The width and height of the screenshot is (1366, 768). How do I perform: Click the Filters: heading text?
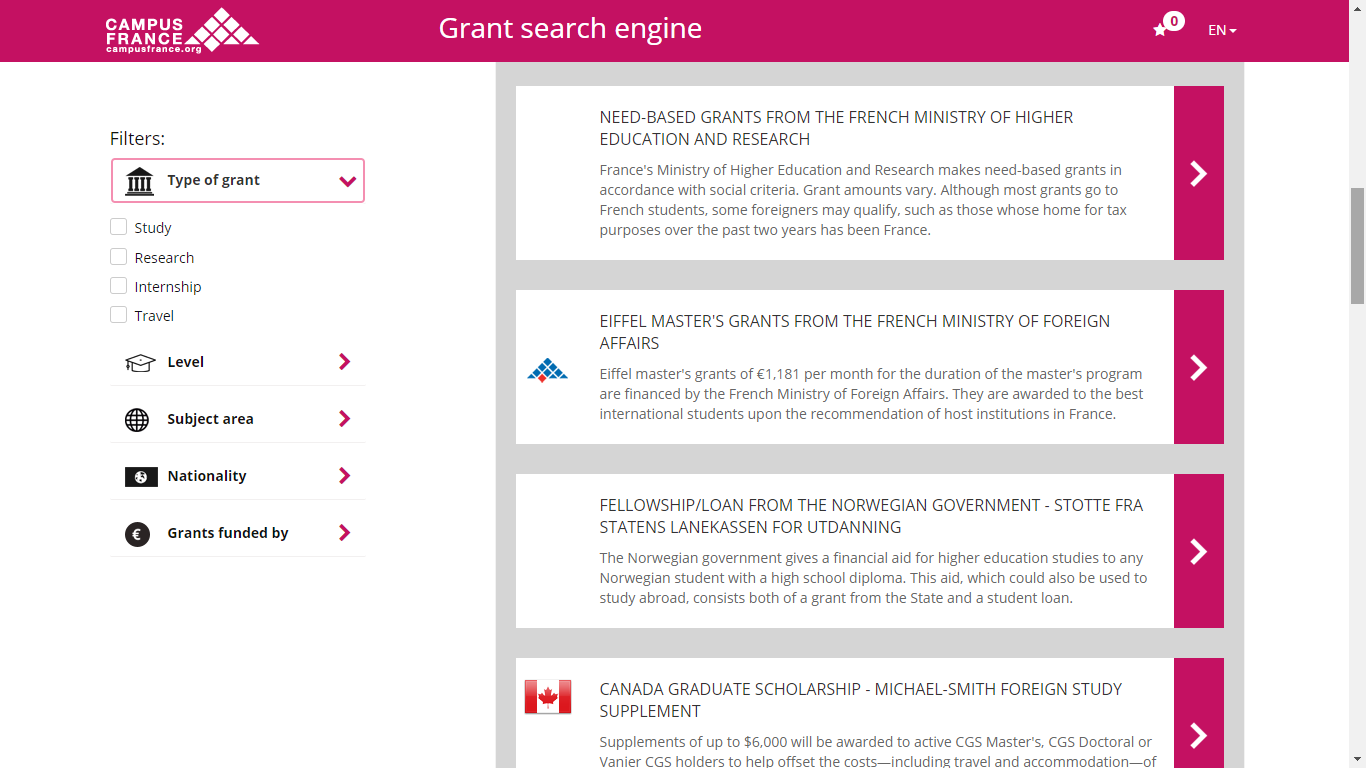[137, 139]
